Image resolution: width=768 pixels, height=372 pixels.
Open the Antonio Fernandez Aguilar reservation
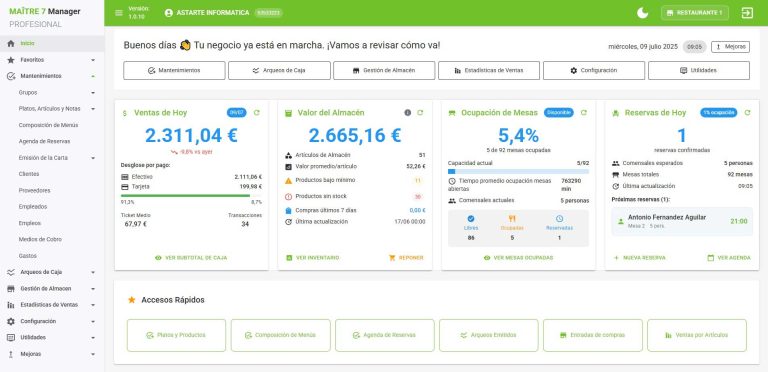682,221
